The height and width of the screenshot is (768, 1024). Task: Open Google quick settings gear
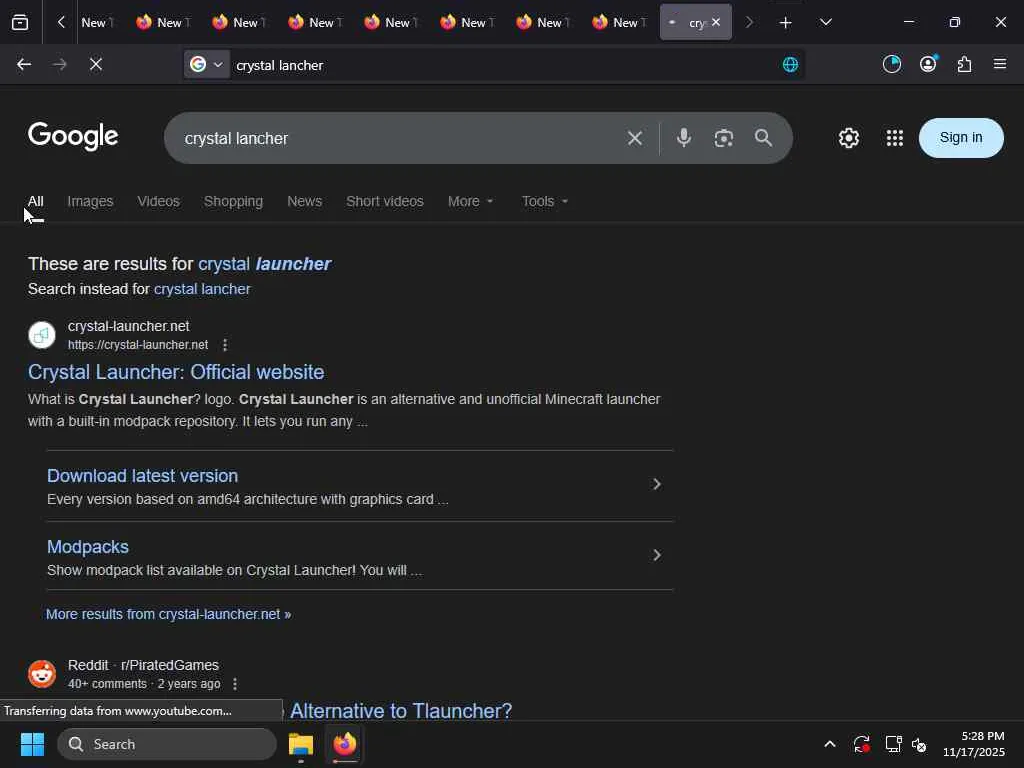click(849, 138)
